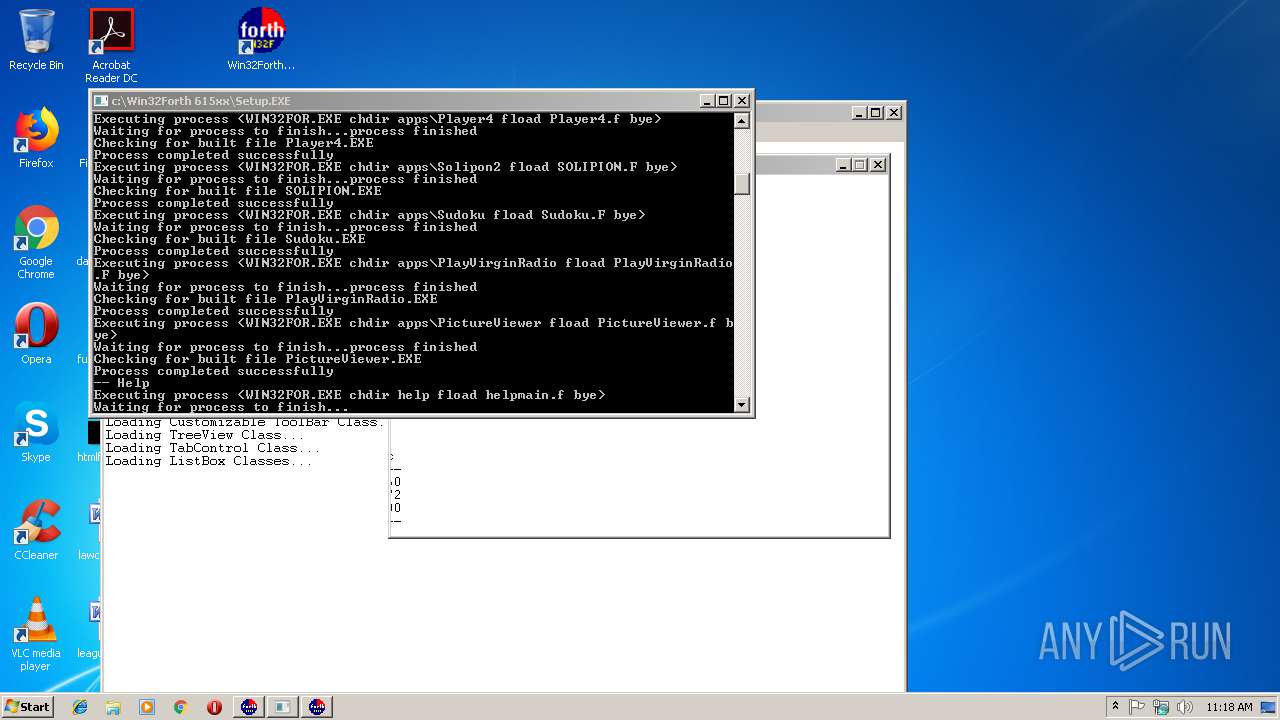Open the volume speaker tray icon
This screenshot has height=720, width=1280.
[1185, 707]
